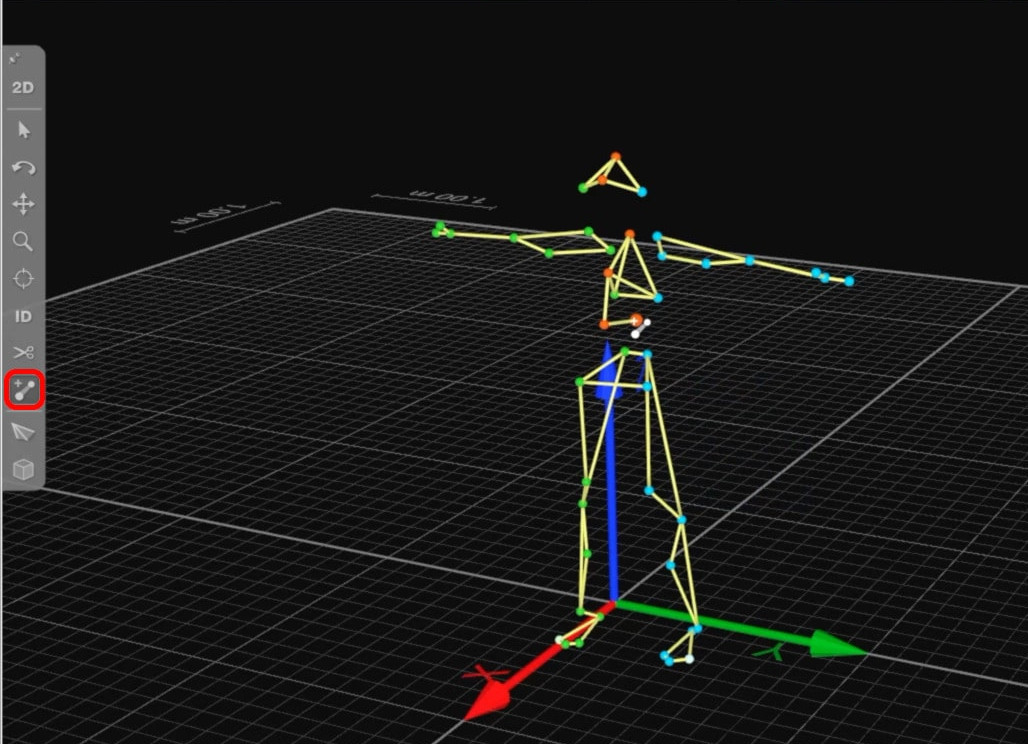Select the scissors cut trajectory tool
This screenshot has width=1028, height=744.
pos(23,352)
